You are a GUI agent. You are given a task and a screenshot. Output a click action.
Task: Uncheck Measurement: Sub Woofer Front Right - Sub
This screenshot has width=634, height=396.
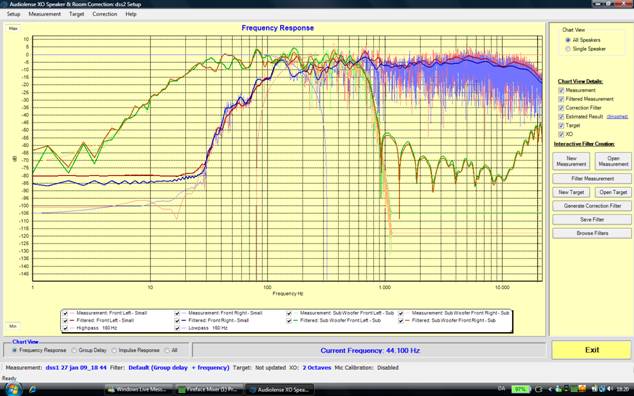401,313
